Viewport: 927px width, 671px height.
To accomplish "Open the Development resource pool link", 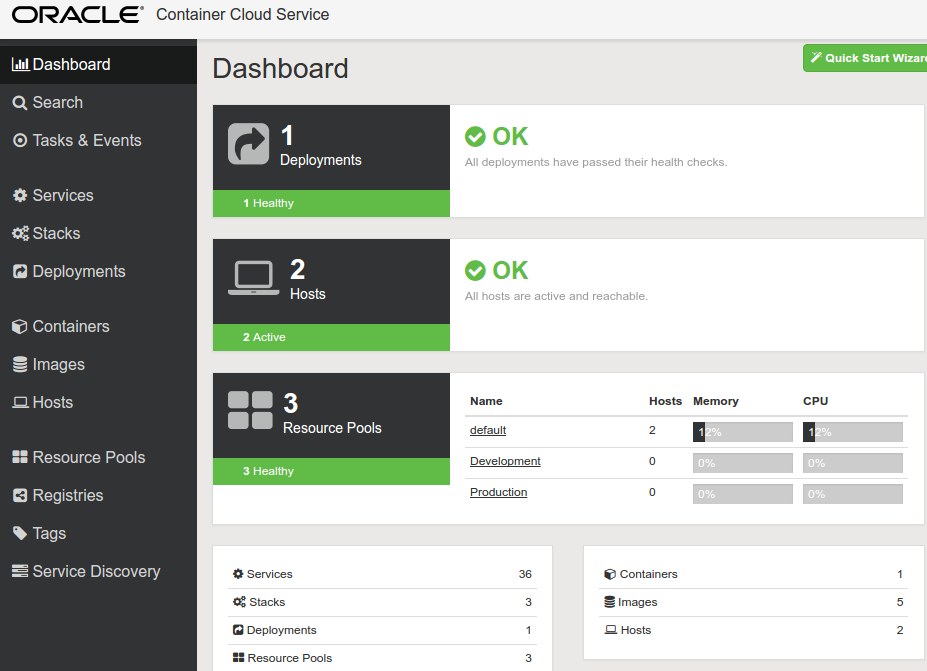I will pyautogui.click(x=505, y=461).
